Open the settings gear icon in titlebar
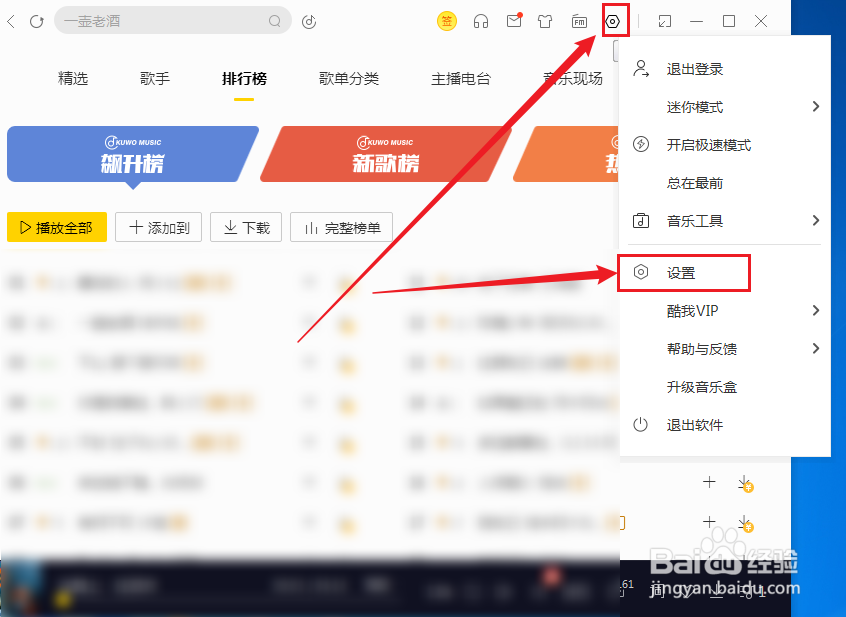The width and height of the screenshot is (846, 617). tap(614, 20)
